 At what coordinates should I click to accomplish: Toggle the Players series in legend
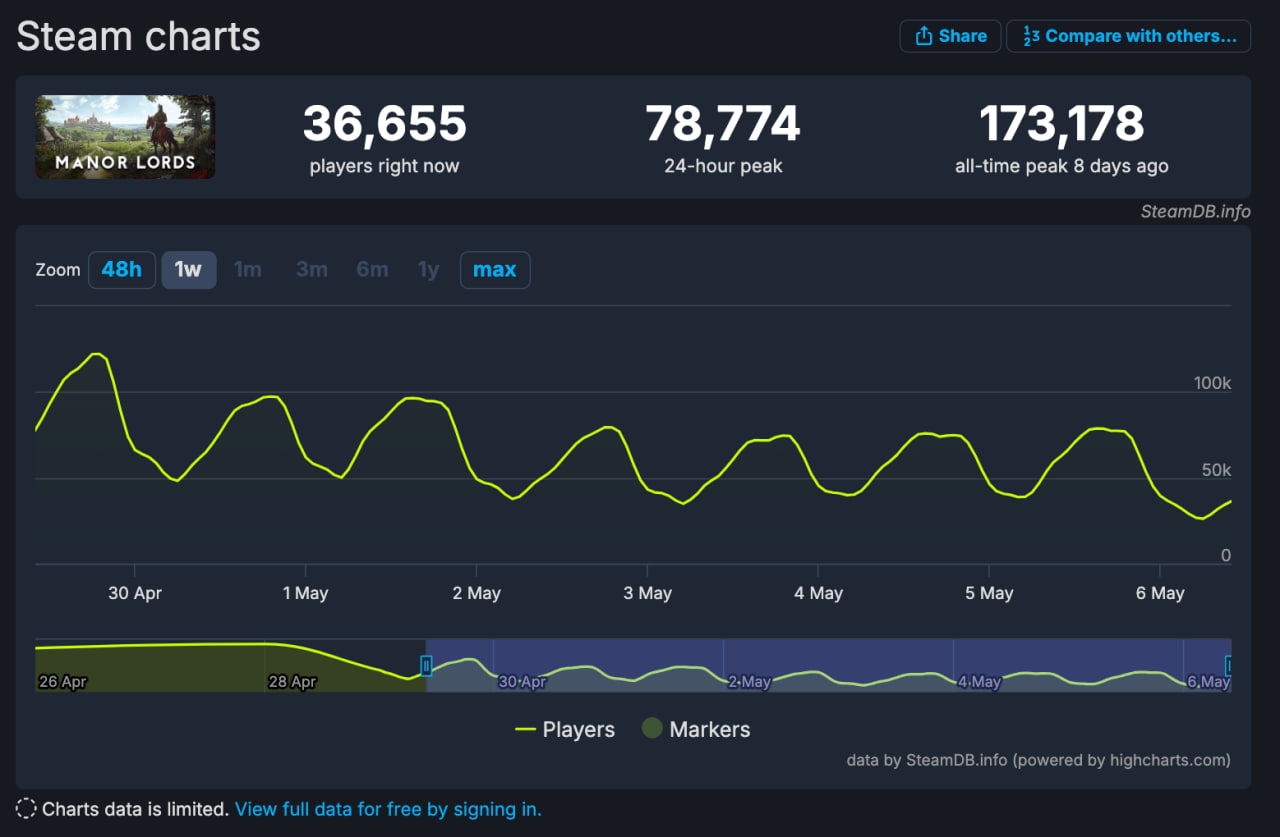[x=565, y=730]
